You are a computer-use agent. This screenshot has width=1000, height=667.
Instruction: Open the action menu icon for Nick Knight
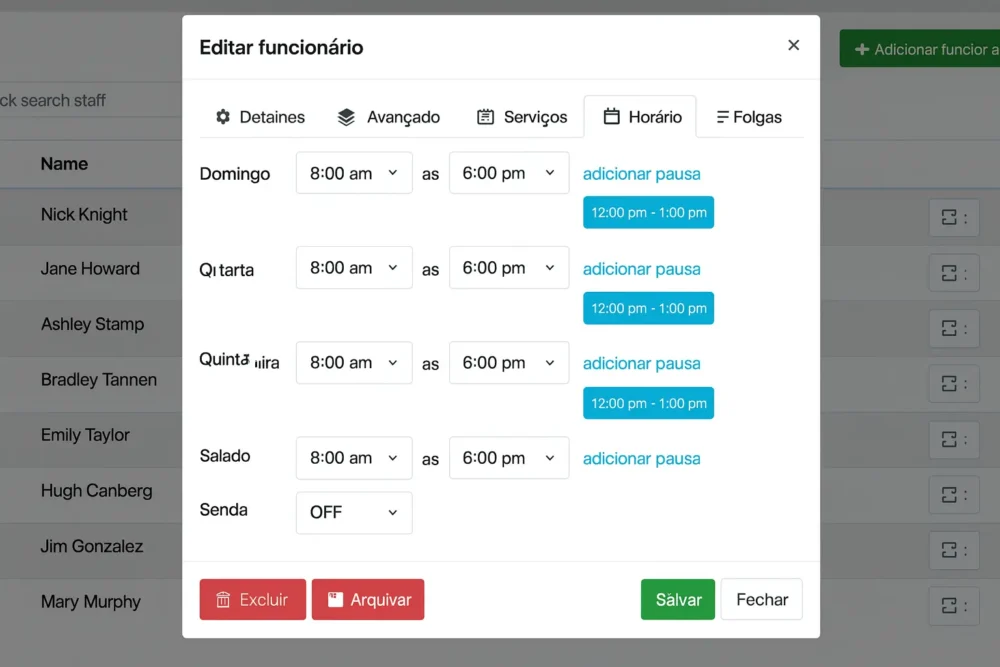[953, 217]
